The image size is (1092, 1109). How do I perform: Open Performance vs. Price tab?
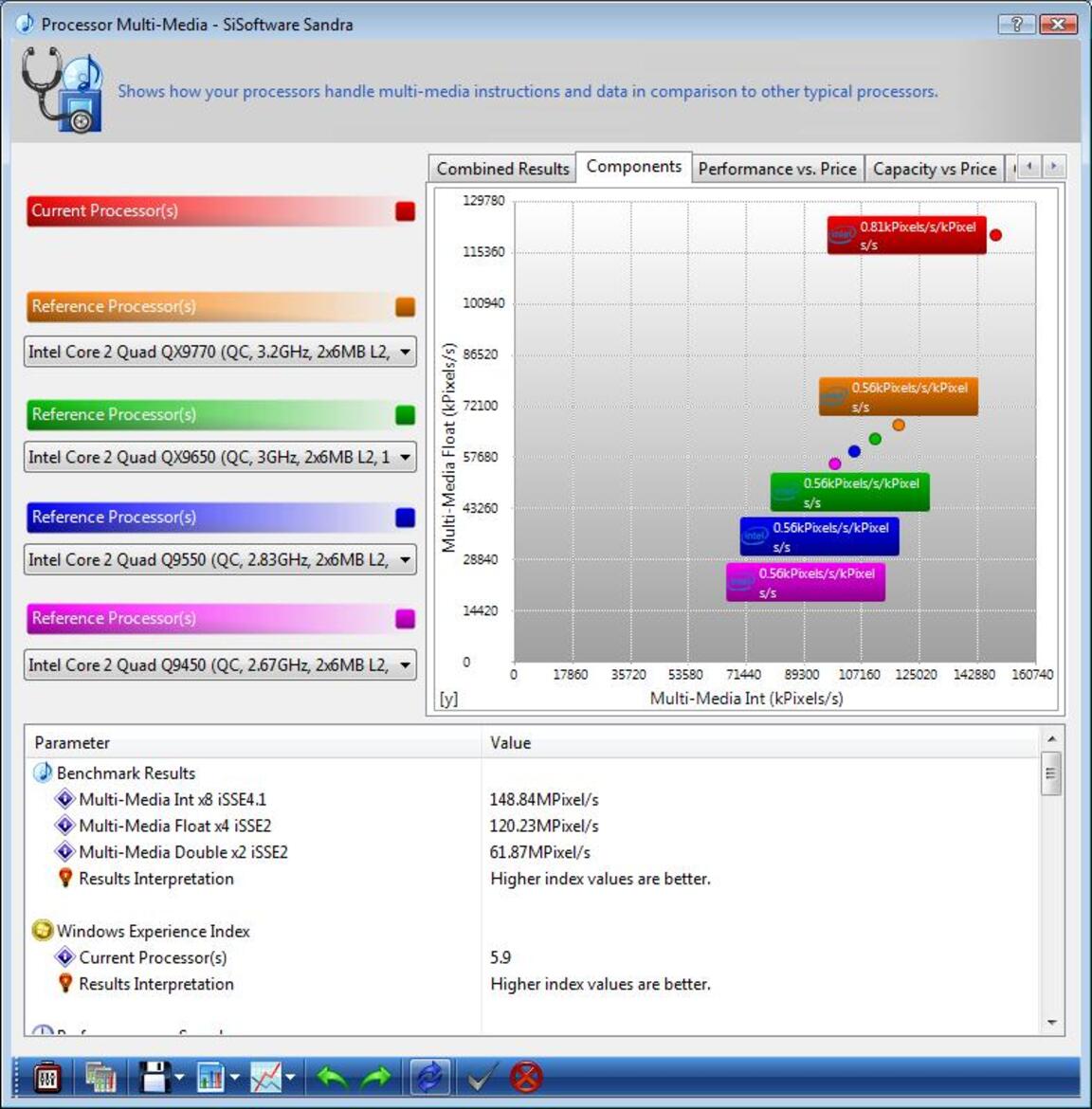(777, 169)
